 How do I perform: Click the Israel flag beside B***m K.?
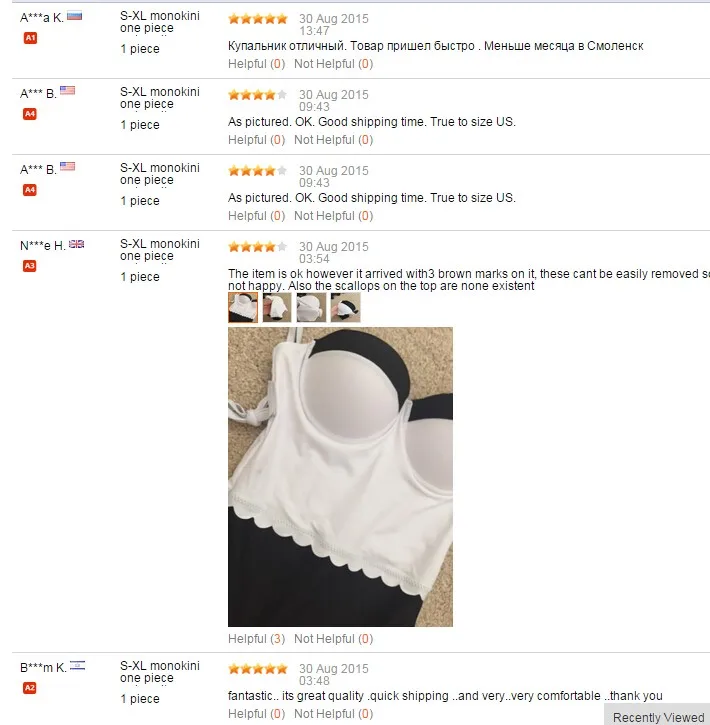(78, 666)
